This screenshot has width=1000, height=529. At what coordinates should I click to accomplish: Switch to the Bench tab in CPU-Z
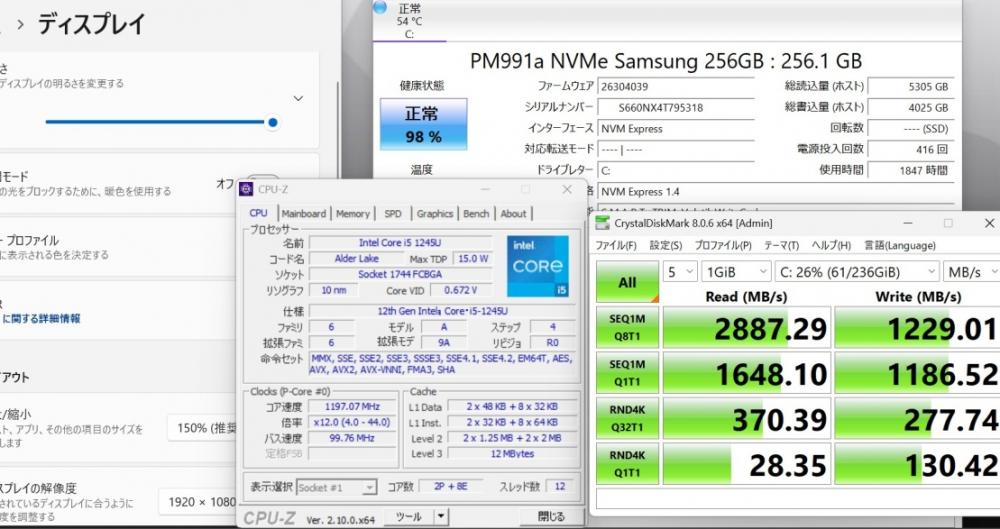pyautogui.click(x=476, y=214)
